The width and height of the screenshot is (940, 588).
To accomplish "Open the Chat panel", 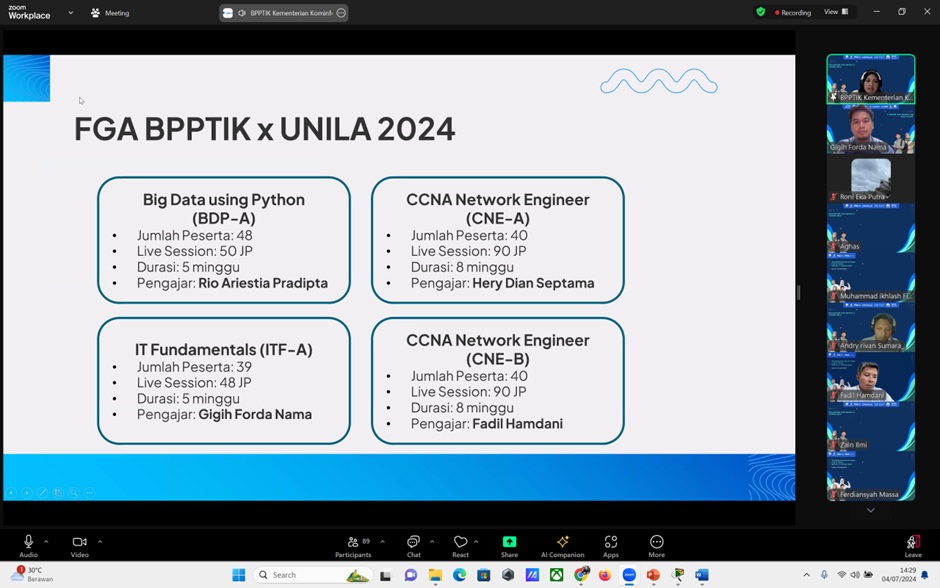I will point(413,545).
